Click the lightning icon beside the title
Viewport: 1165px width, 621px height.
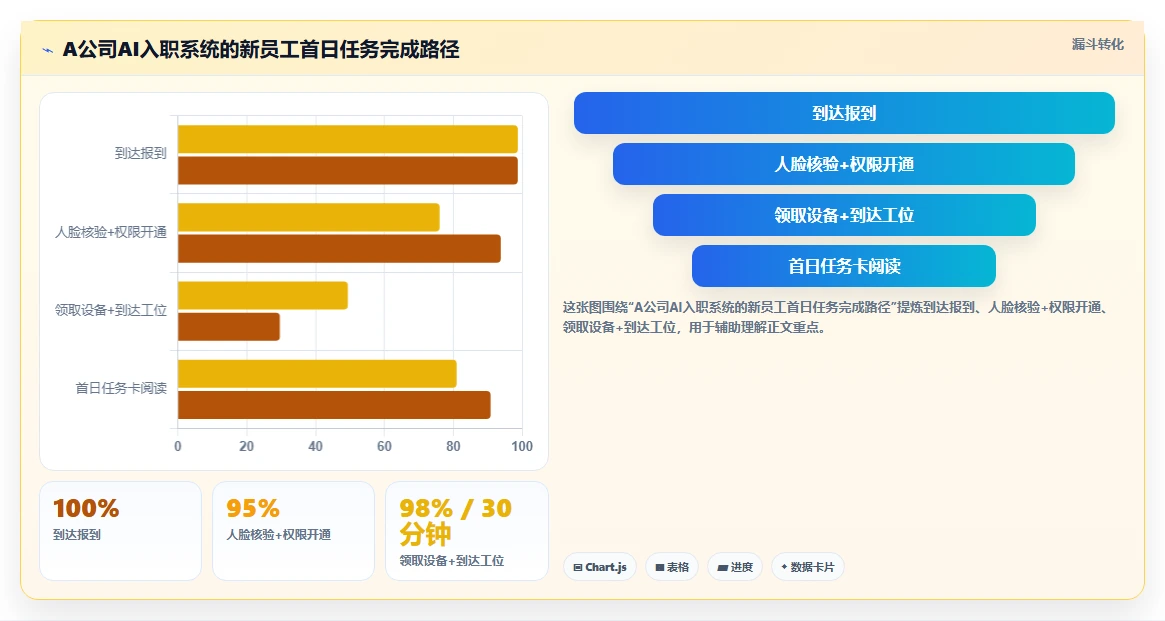point(48,51)
